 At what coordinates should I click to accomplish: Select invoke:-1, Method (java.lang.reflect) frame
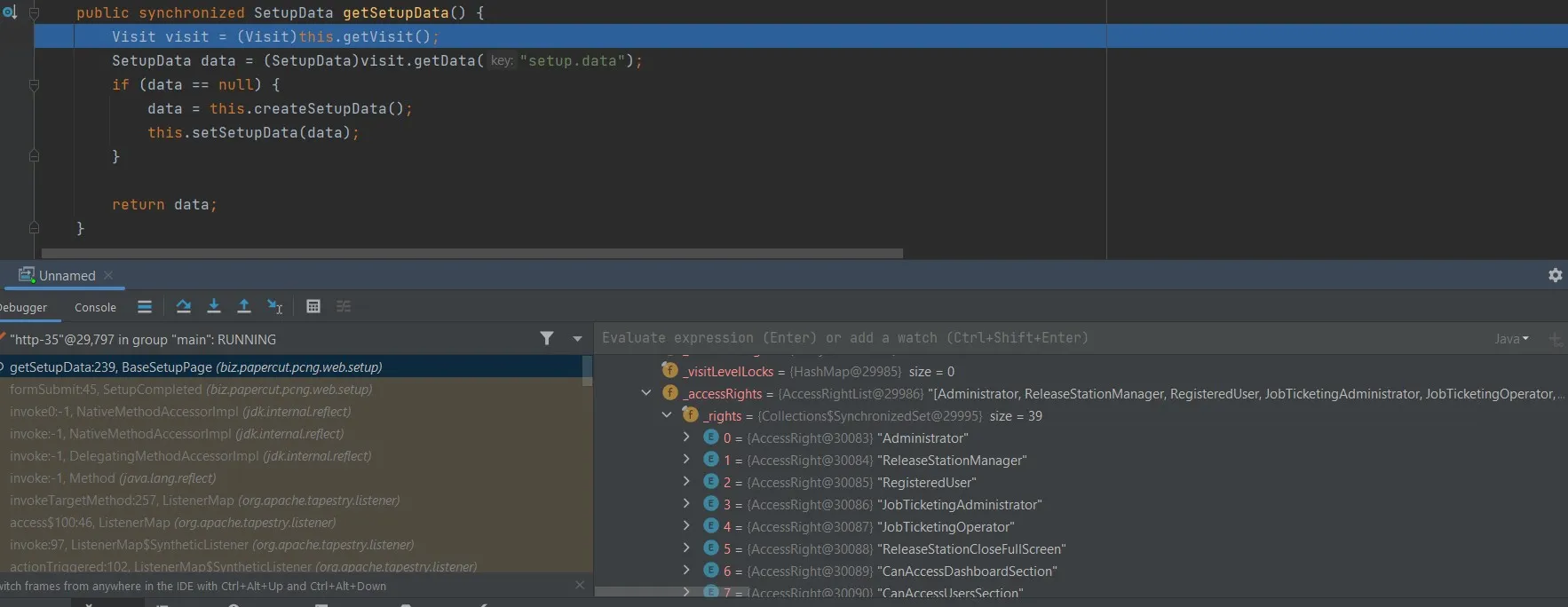point(291,477)
